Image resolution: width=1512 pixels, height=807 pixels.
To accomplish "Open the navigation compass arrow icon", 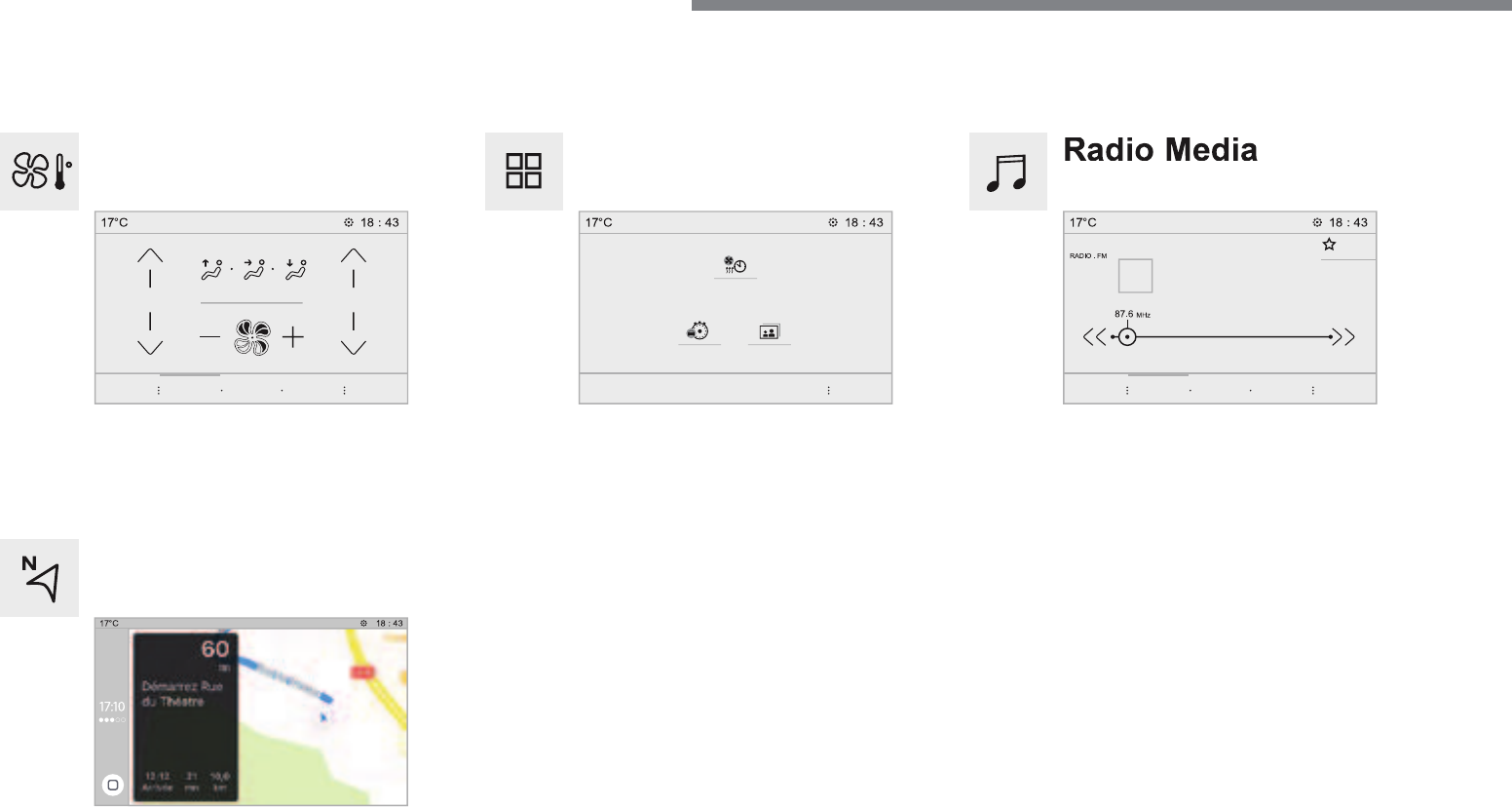I will (39, 578).
